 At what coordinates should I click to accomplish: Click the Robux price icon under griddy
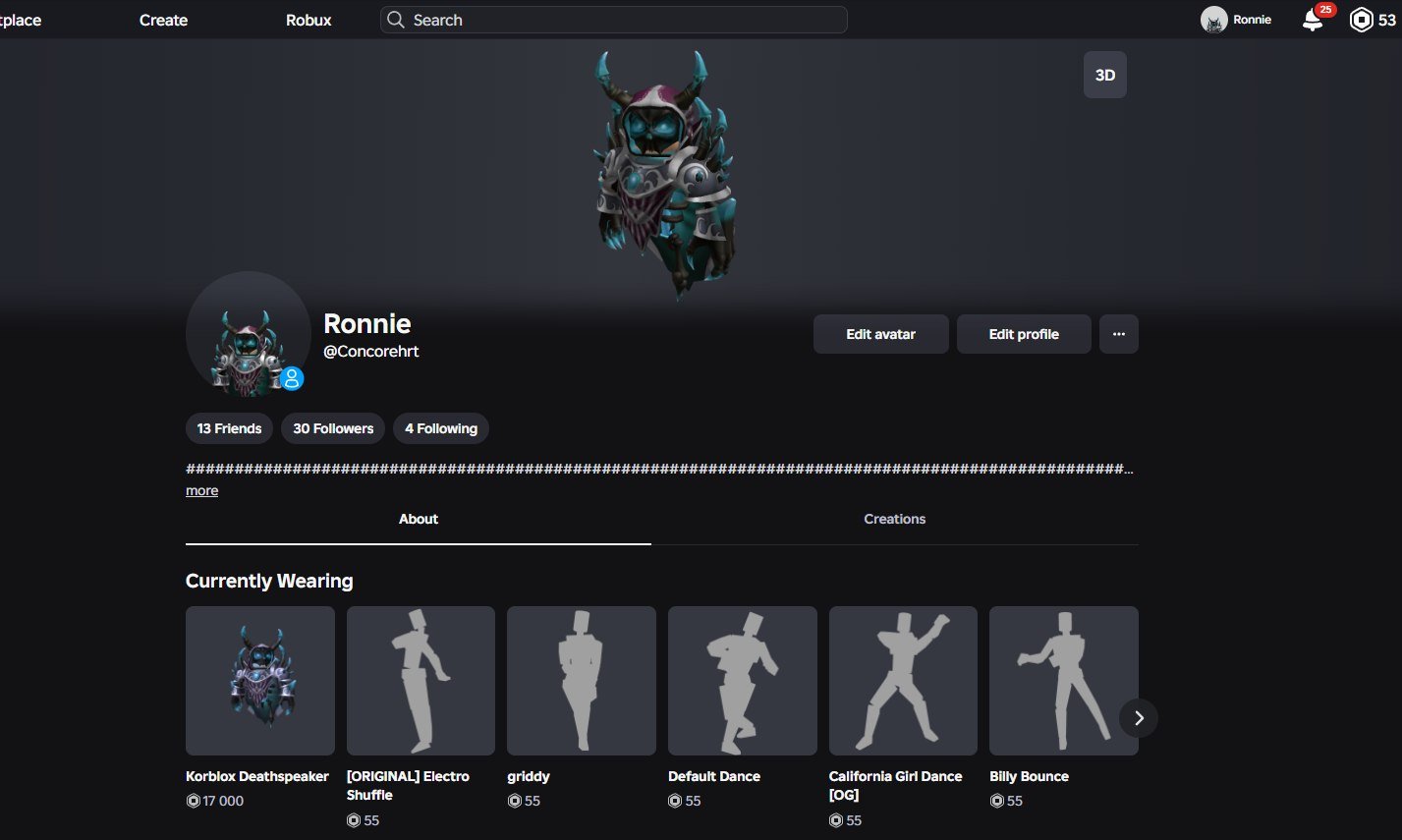tap(514, 801)
